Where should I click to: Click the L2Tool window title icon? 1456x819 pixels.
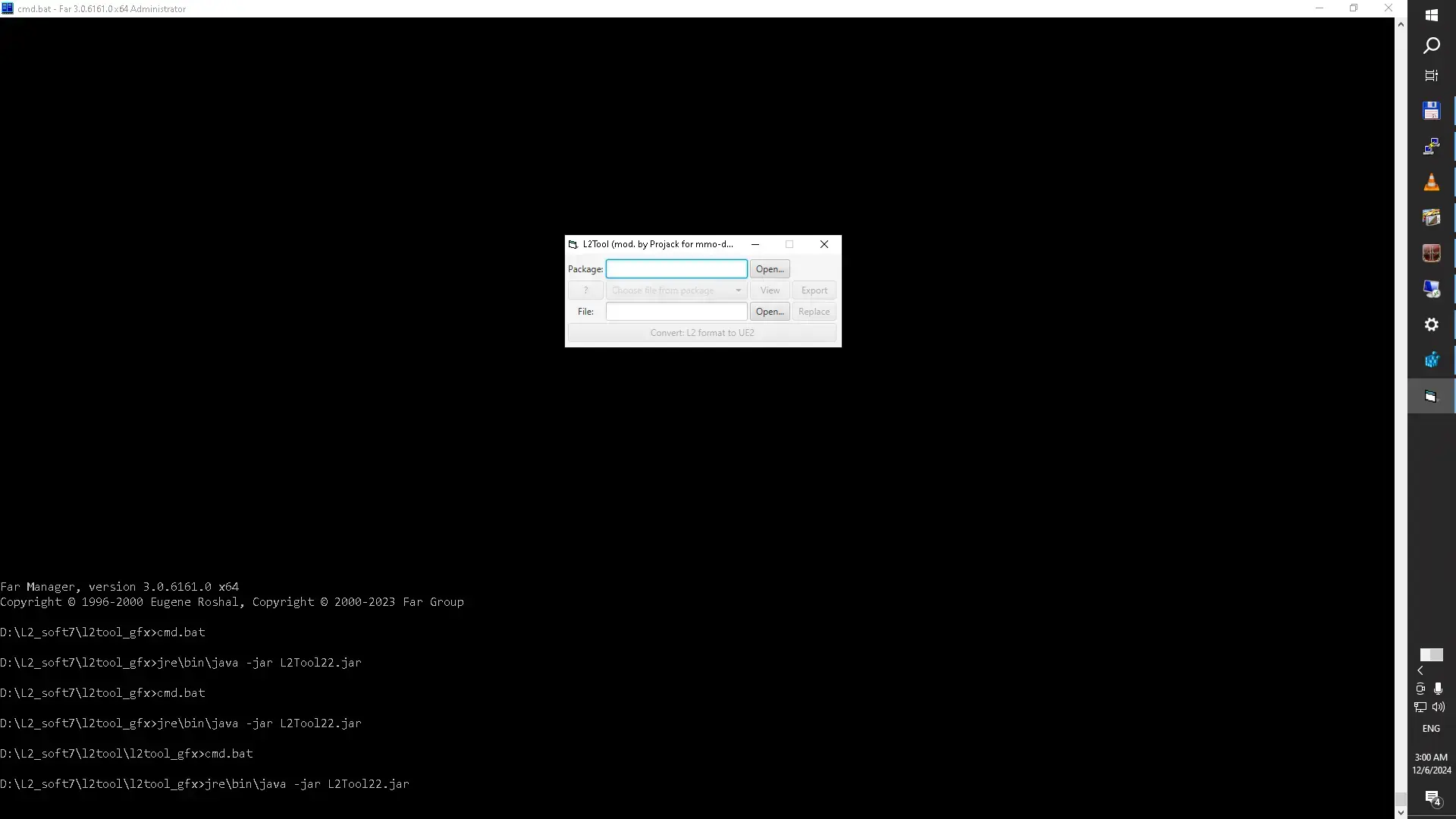coord(573,244)
